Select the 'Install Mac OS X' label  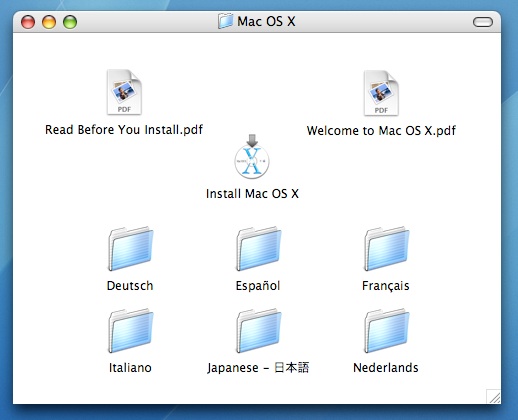coord(252,194)
